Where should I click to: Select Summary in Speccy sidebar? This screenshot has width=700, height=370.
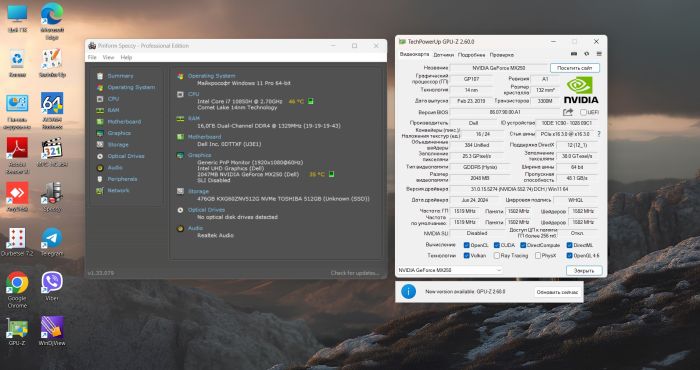(x=120, y=76)
